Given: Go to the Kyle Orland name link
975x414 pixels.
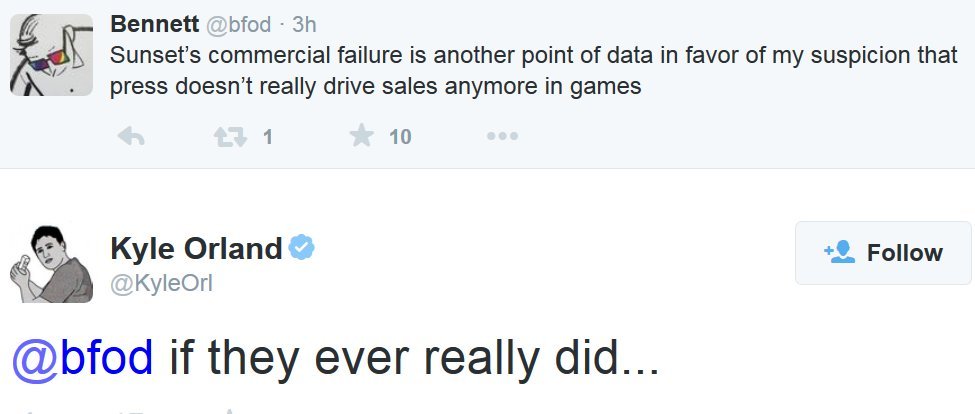Looking at the screenshot, I should (196, 249).
